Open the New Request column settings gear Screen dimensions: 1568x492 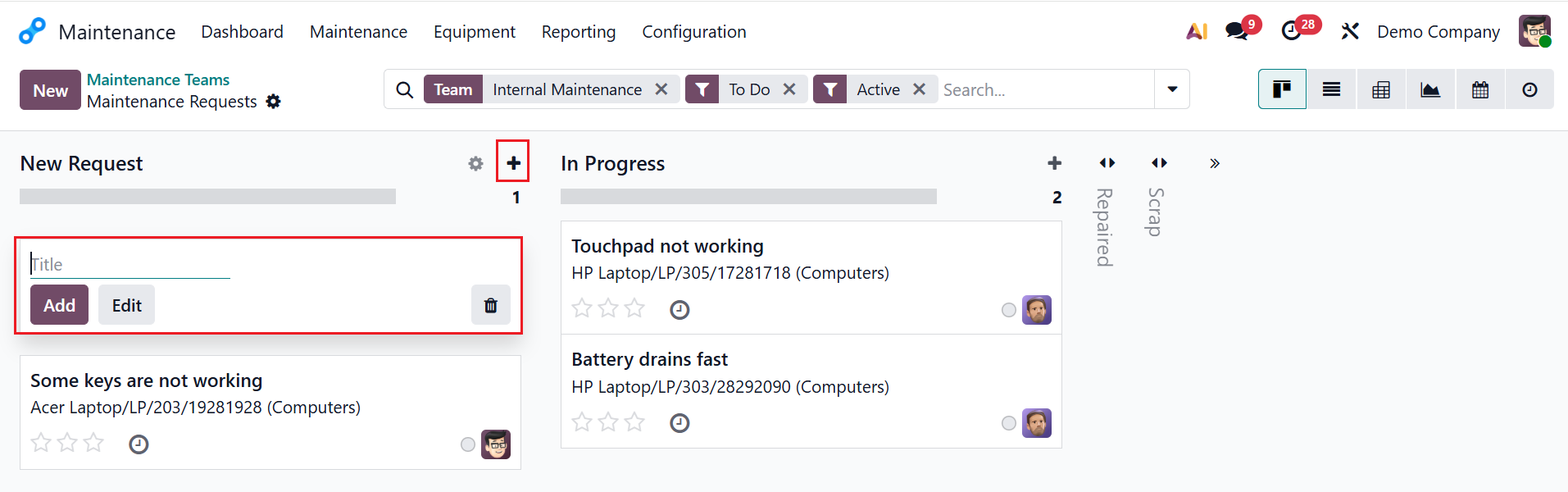tap(475, 164)
